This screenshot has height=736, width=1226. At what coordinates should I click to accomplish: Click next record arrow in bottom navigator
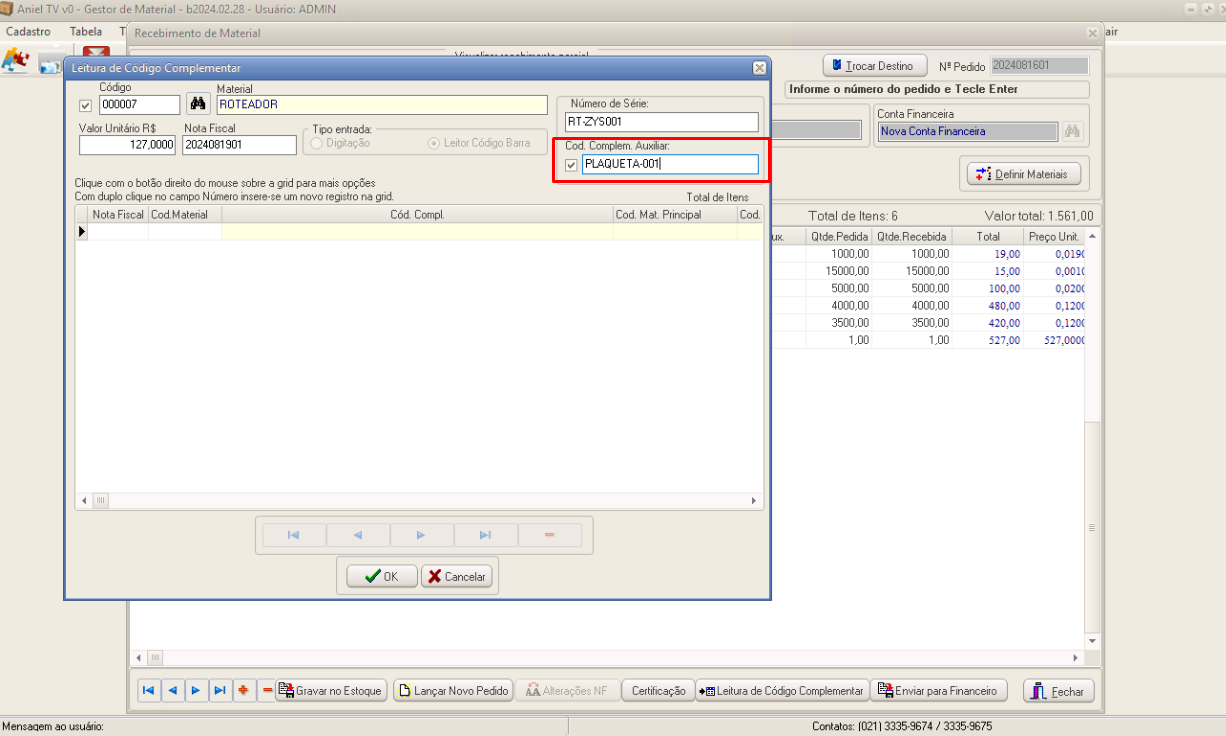click(x=197, y=691)
